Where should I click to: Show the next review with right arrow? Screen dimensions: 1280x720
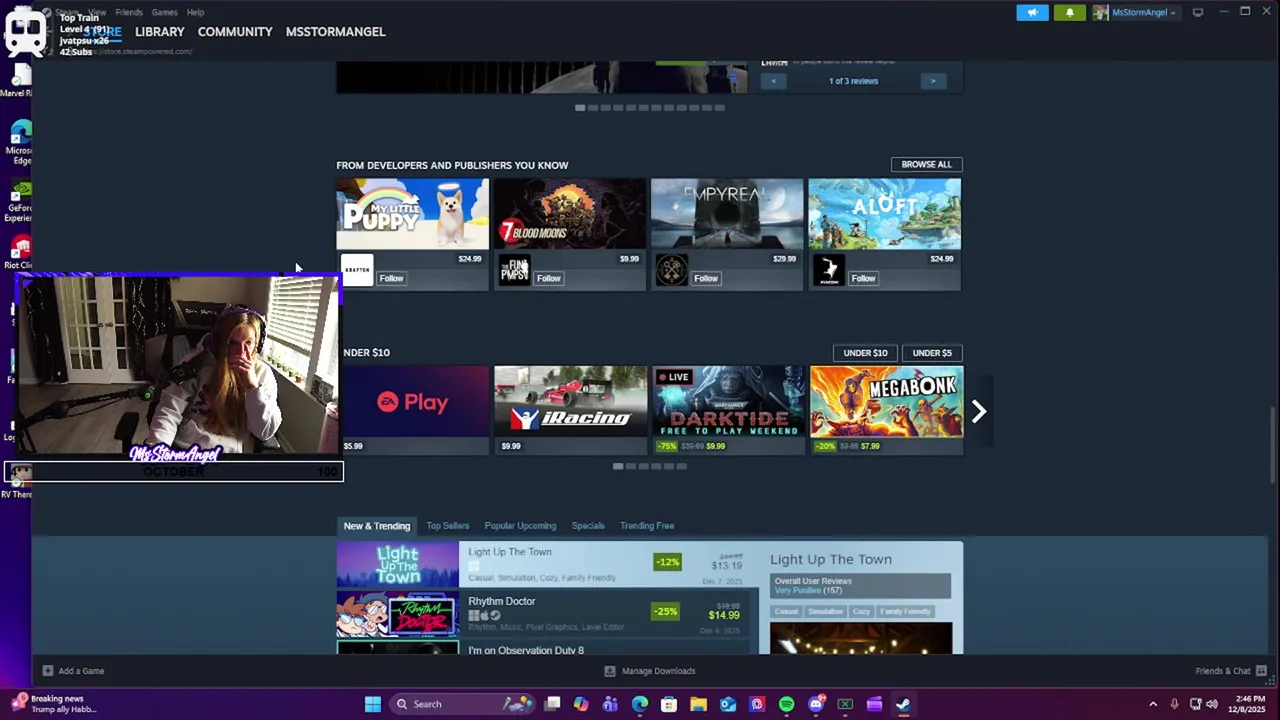(x=933, y=81)
